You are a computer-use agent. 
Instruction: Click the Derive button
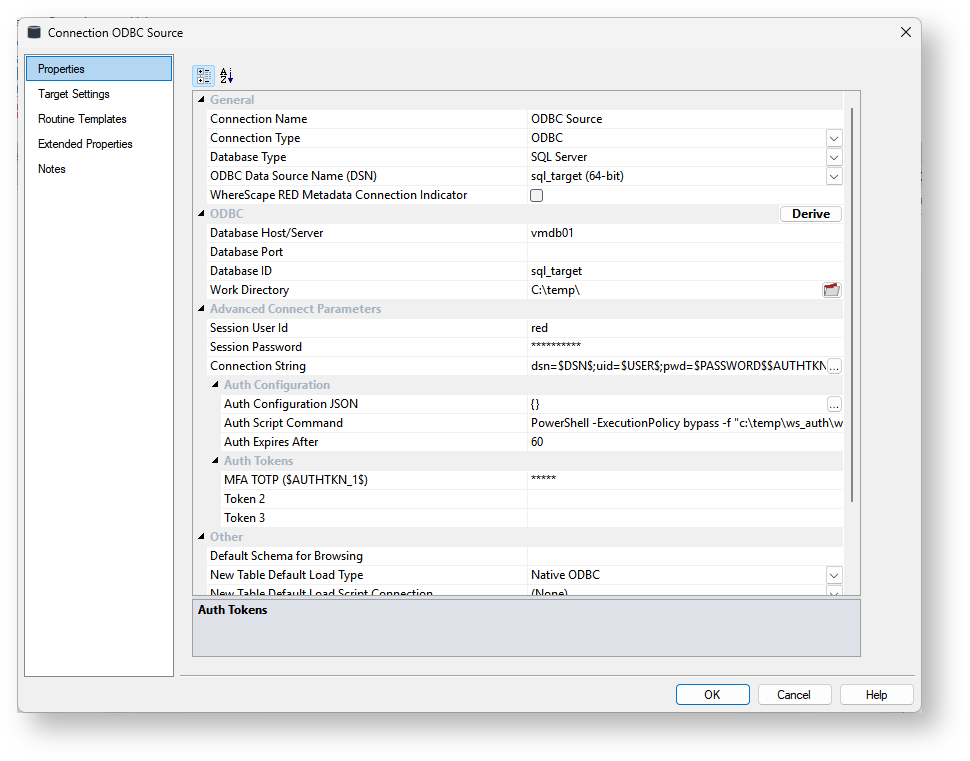[x=810, y=214]
